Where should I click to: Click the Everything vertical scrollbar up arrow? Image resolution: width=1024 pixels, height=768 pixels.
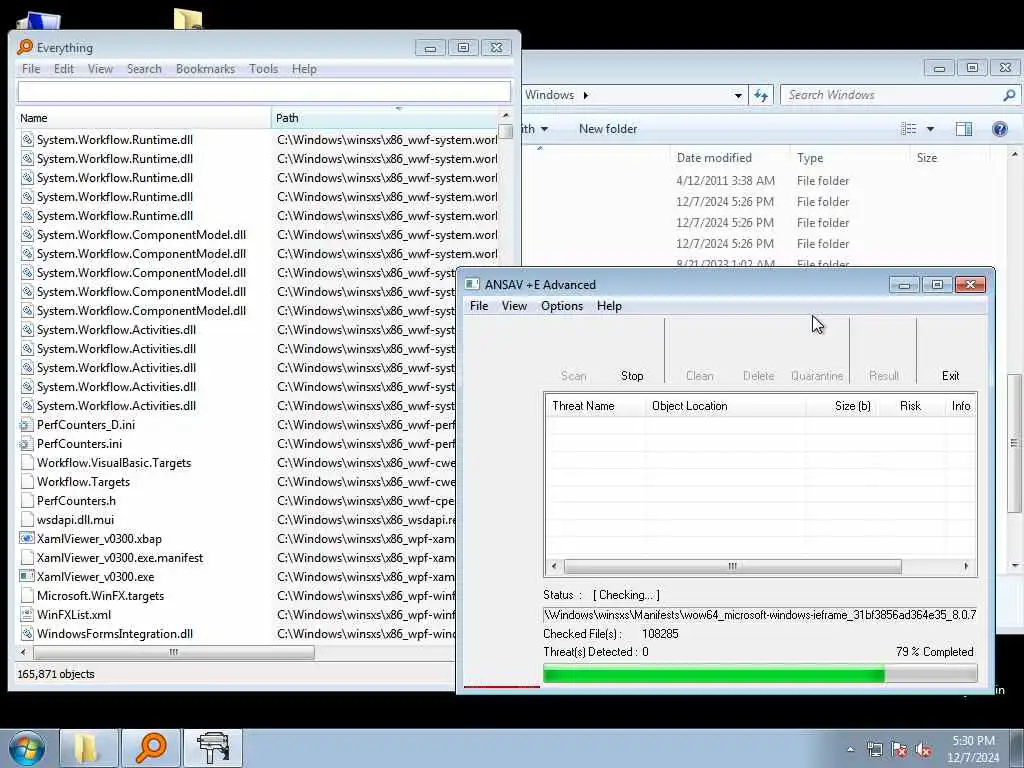click(505, 116)
